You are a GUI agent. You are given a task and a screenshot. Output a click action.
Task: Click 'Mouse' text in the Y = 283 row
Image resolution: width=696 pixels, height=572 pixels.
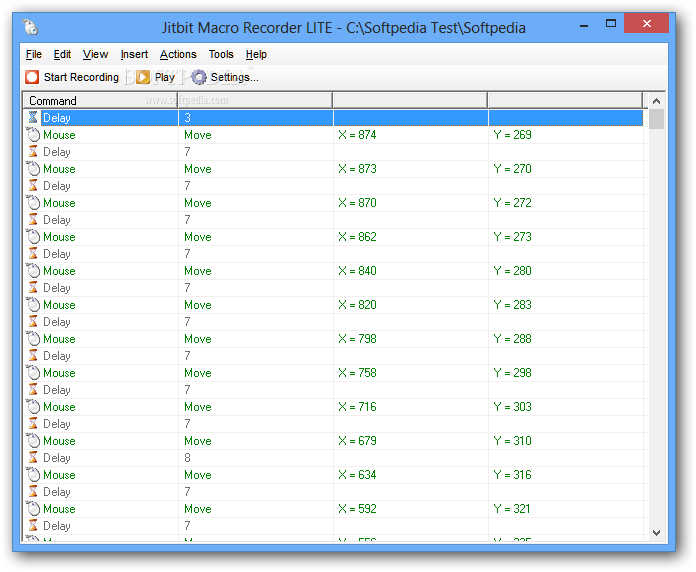(59, 305)
